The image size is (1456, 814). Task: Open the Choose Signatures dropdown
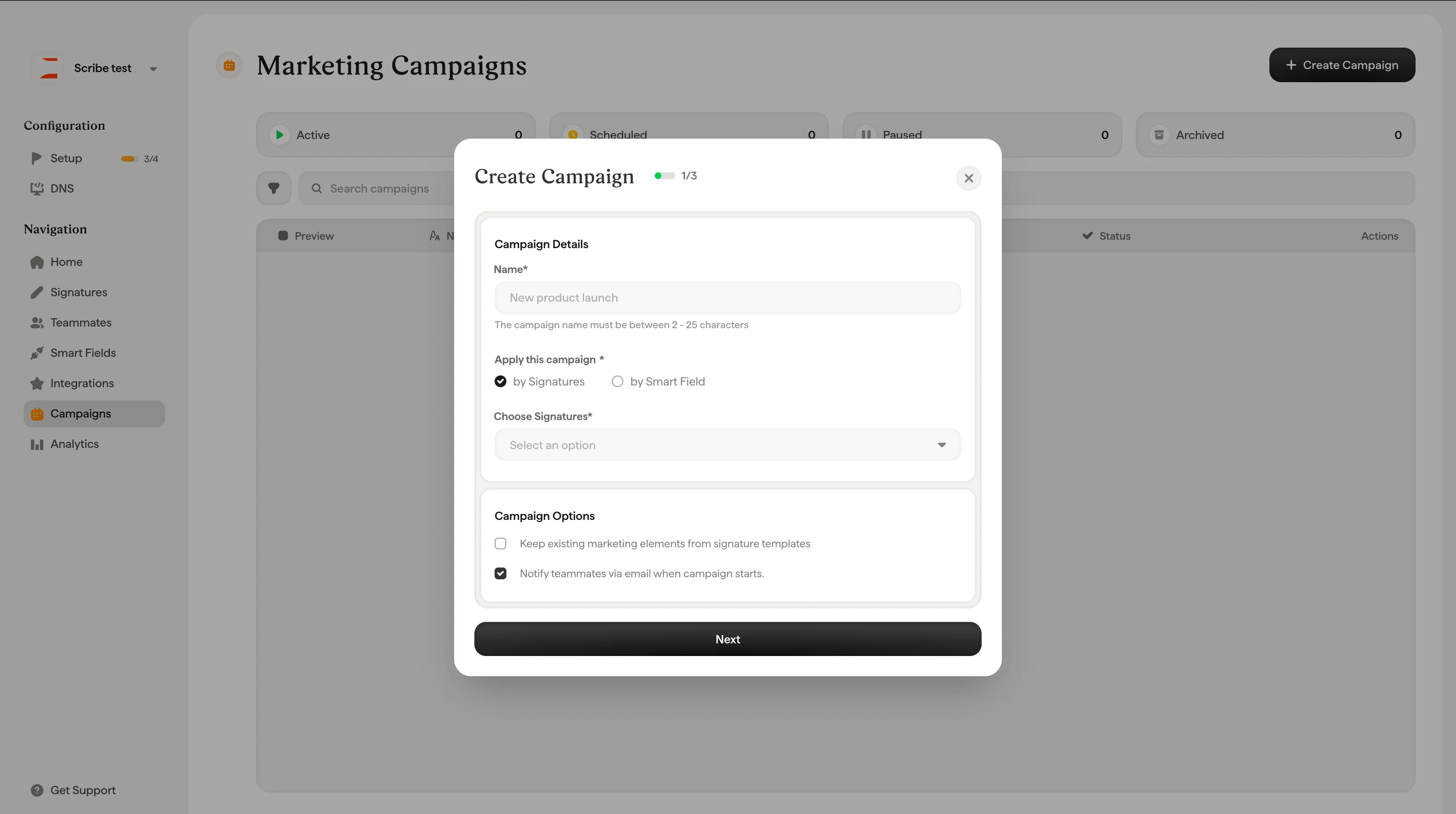click(x=728, y=445)
